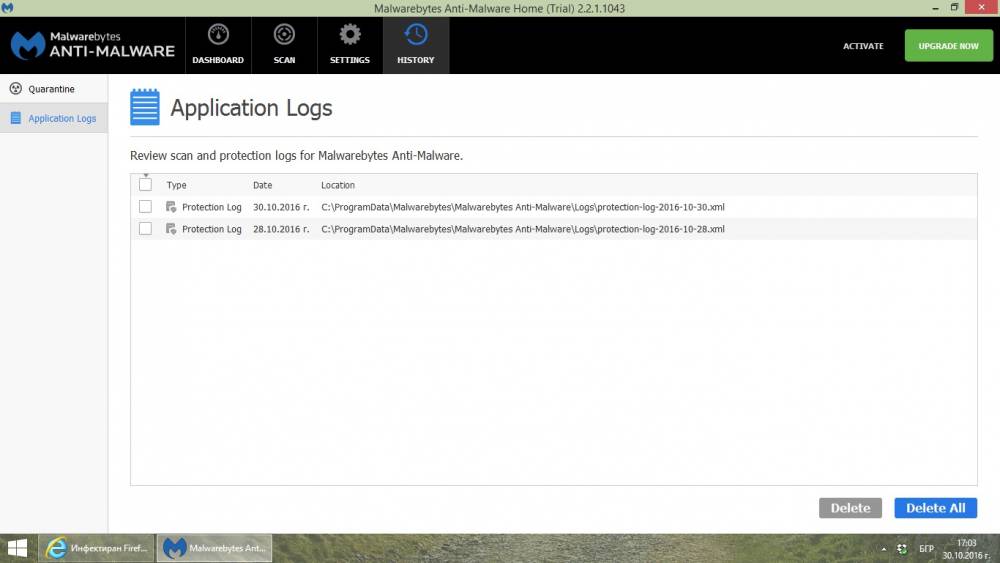
Task: Select protection-log-2016-10-28.xml path text
Action: point(523,229)
